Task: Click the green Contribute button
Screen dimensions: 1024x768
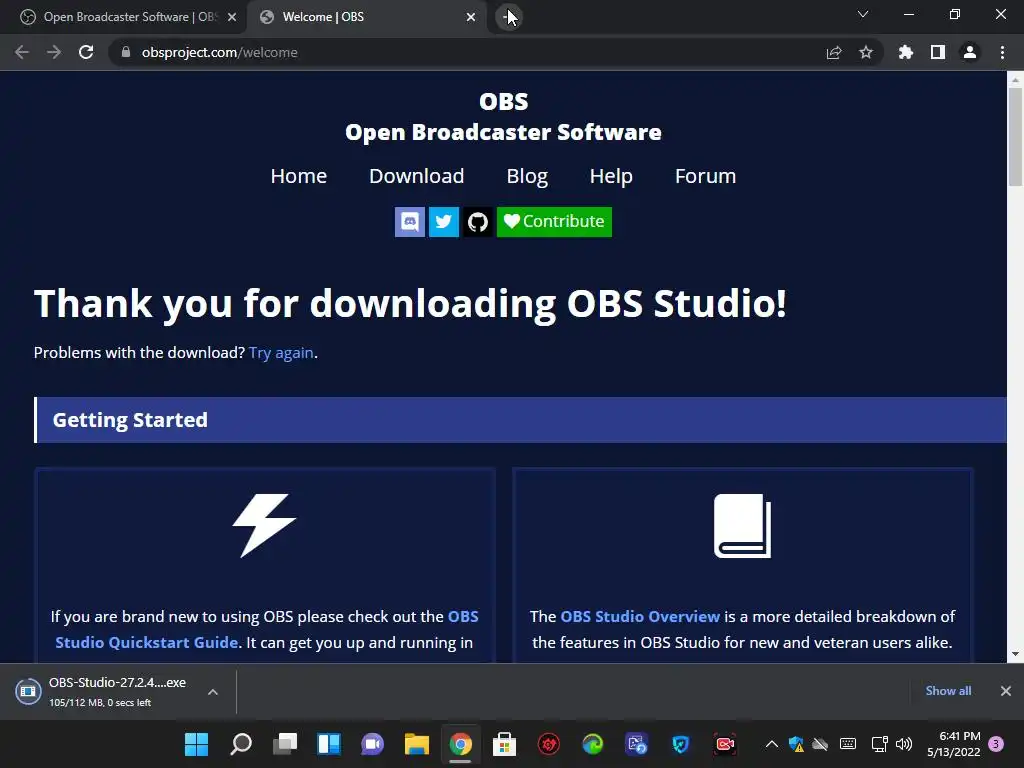Action: tap(554, 222)
